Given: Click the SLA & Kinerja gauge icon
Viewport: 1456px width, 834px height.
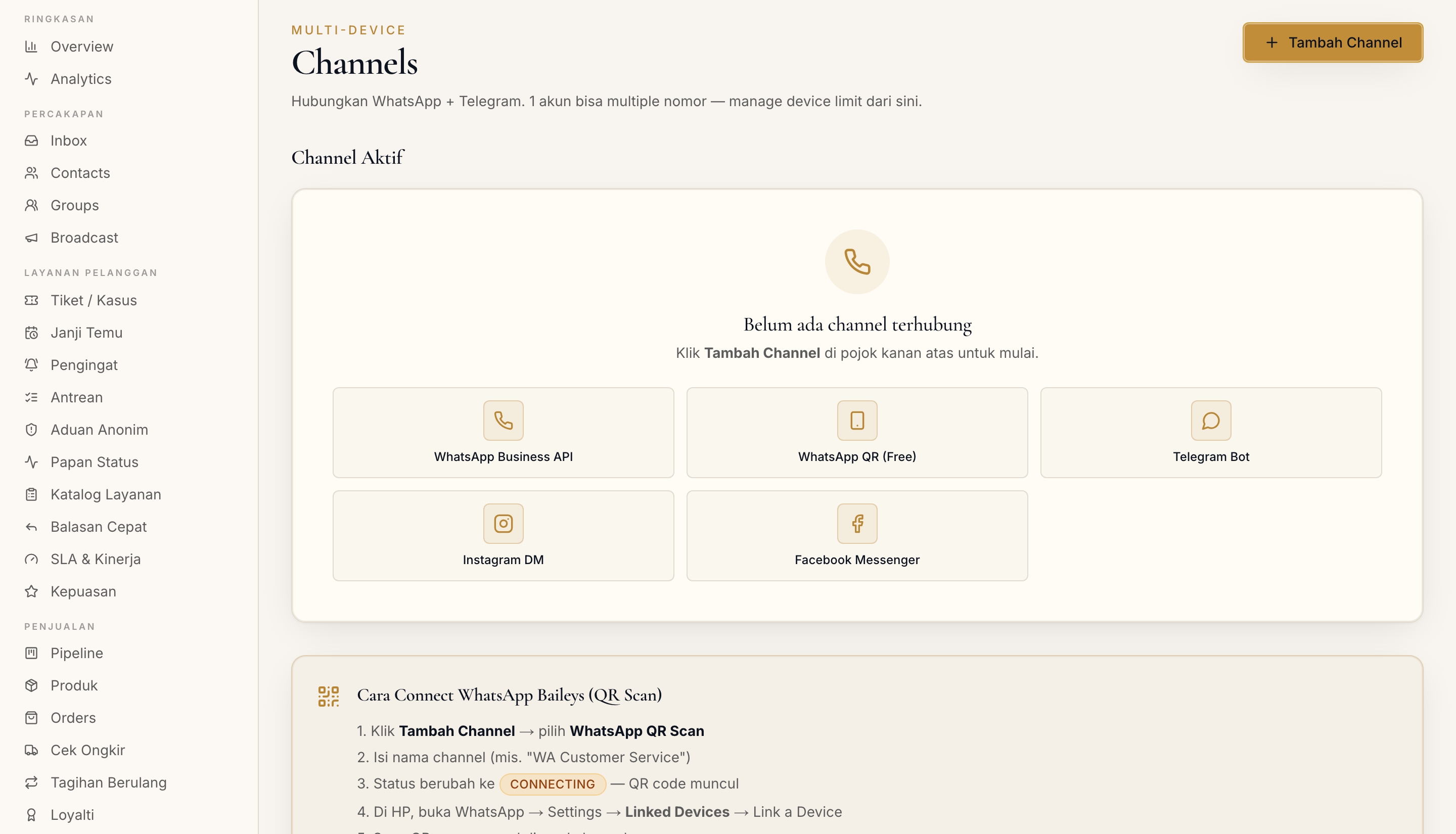Looking at the screenshot, I should (x=31, y=560).
